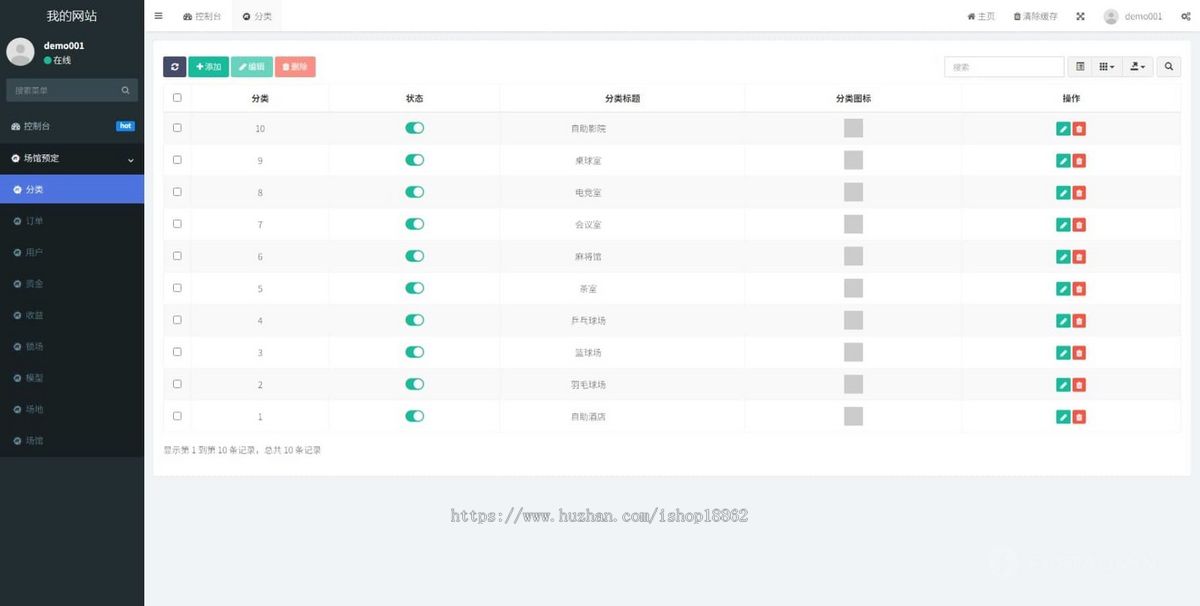Open 用户 in the sidebar
The image size is (1200, 606).
click(x=72, y=252)
